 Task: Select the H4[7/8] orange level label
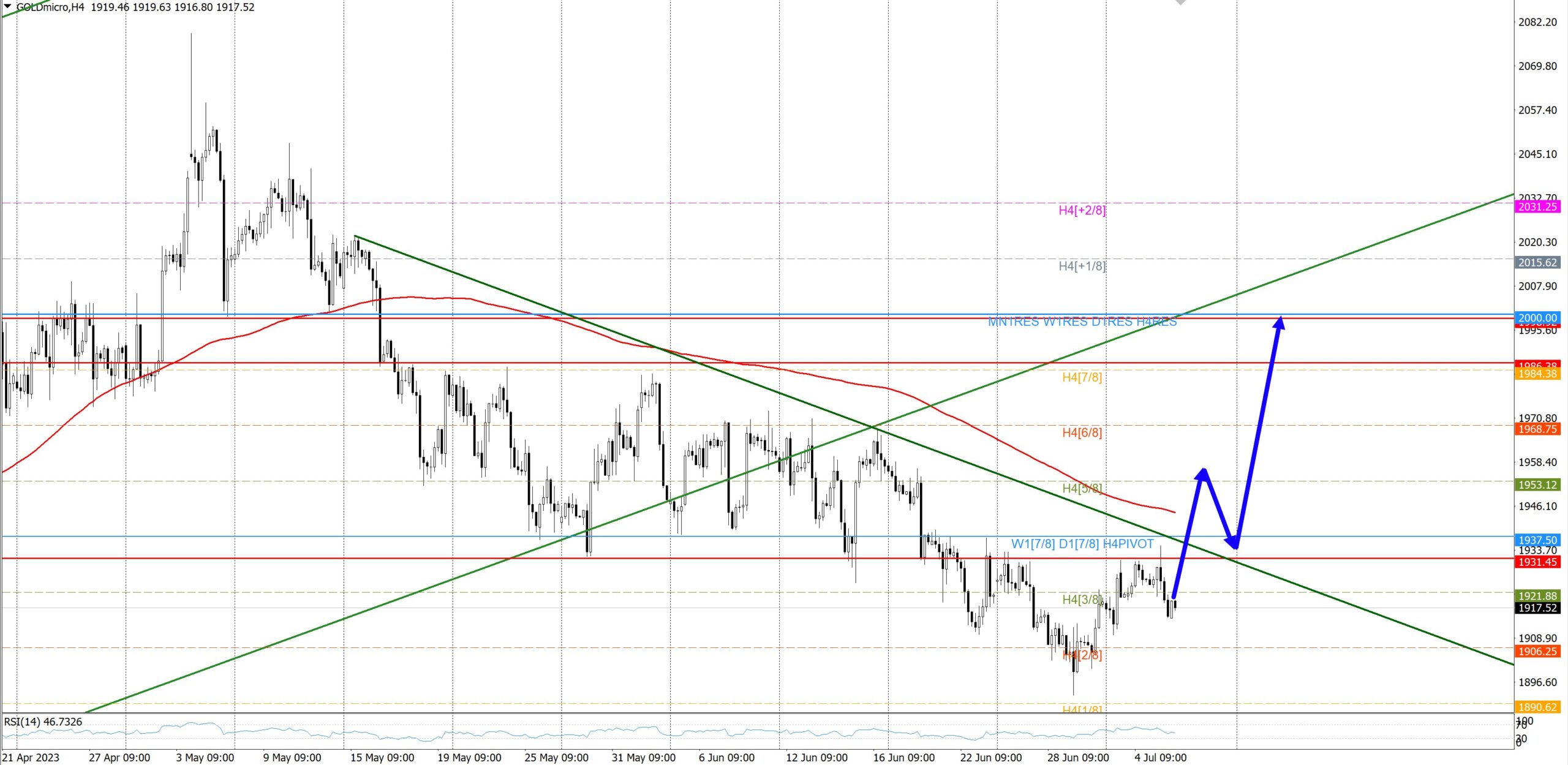[x=1082, y=377]
